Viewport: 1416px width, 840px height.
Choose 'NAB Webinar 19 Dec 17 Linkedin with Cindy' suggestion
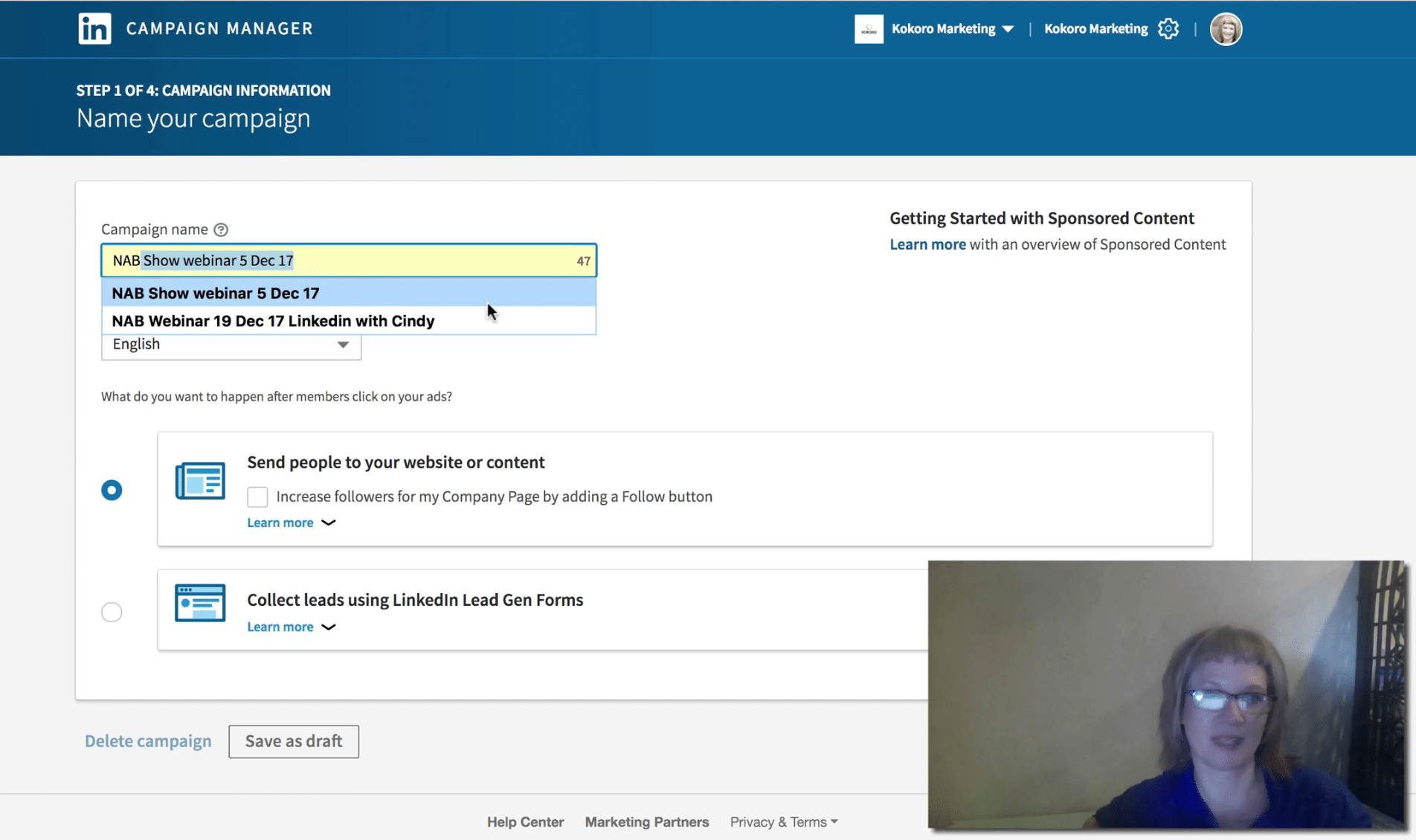point(349,320)
